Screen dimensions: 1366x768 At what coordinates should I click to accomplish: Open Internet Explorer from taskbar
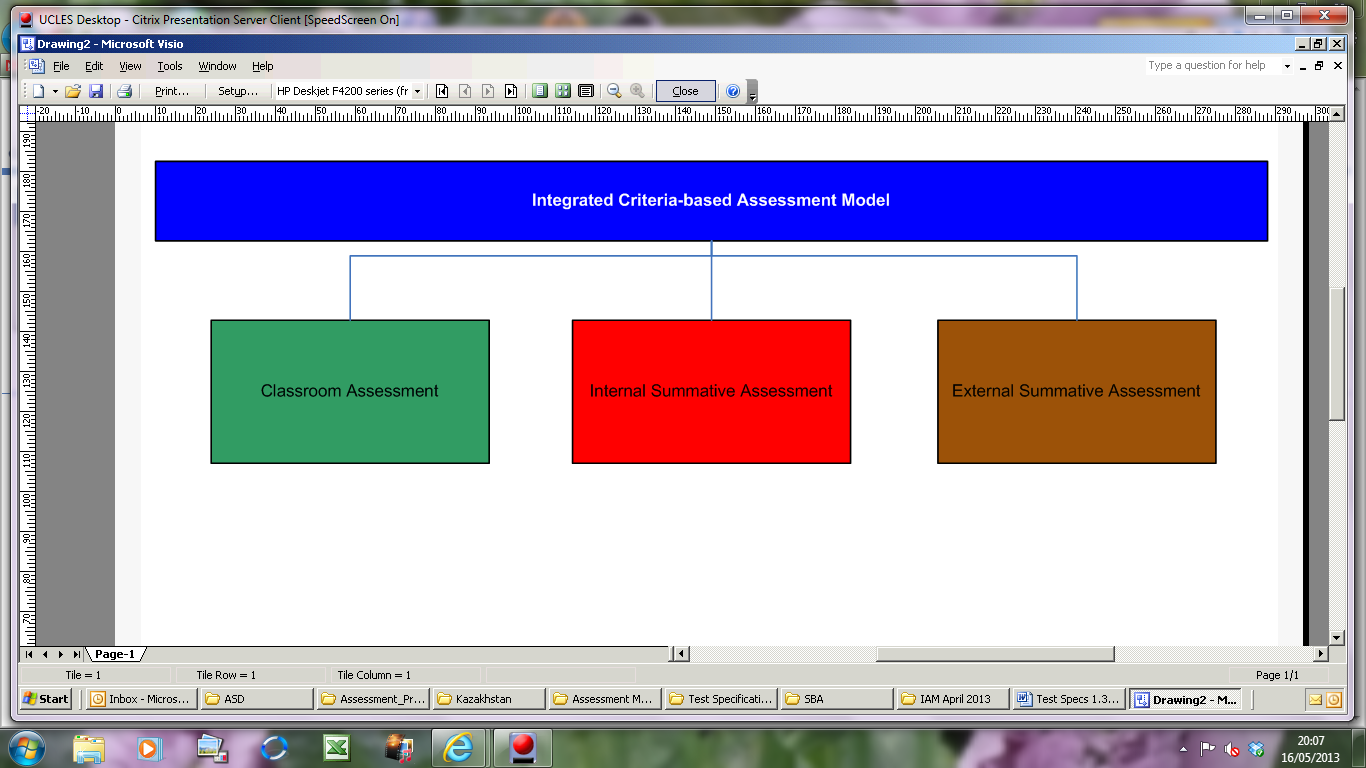coord(459,748)
